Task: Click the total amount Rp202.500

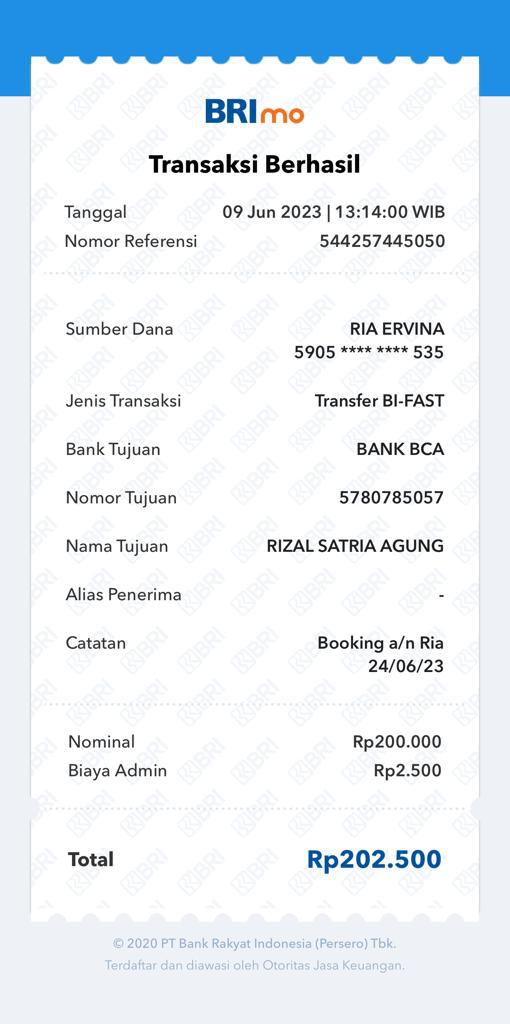Action: tap(374, 859)
